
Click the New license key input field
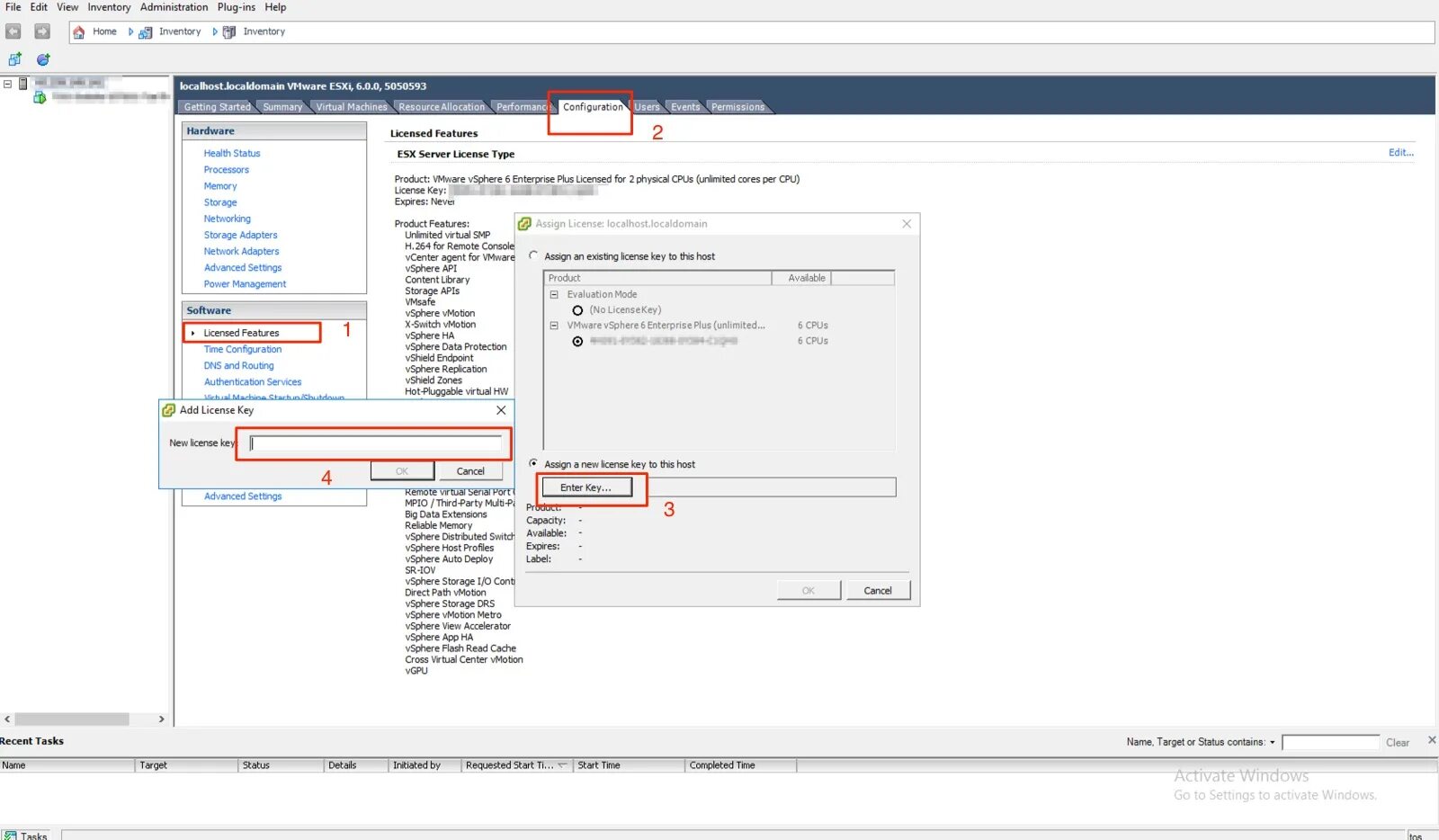[x=375, y=443]
